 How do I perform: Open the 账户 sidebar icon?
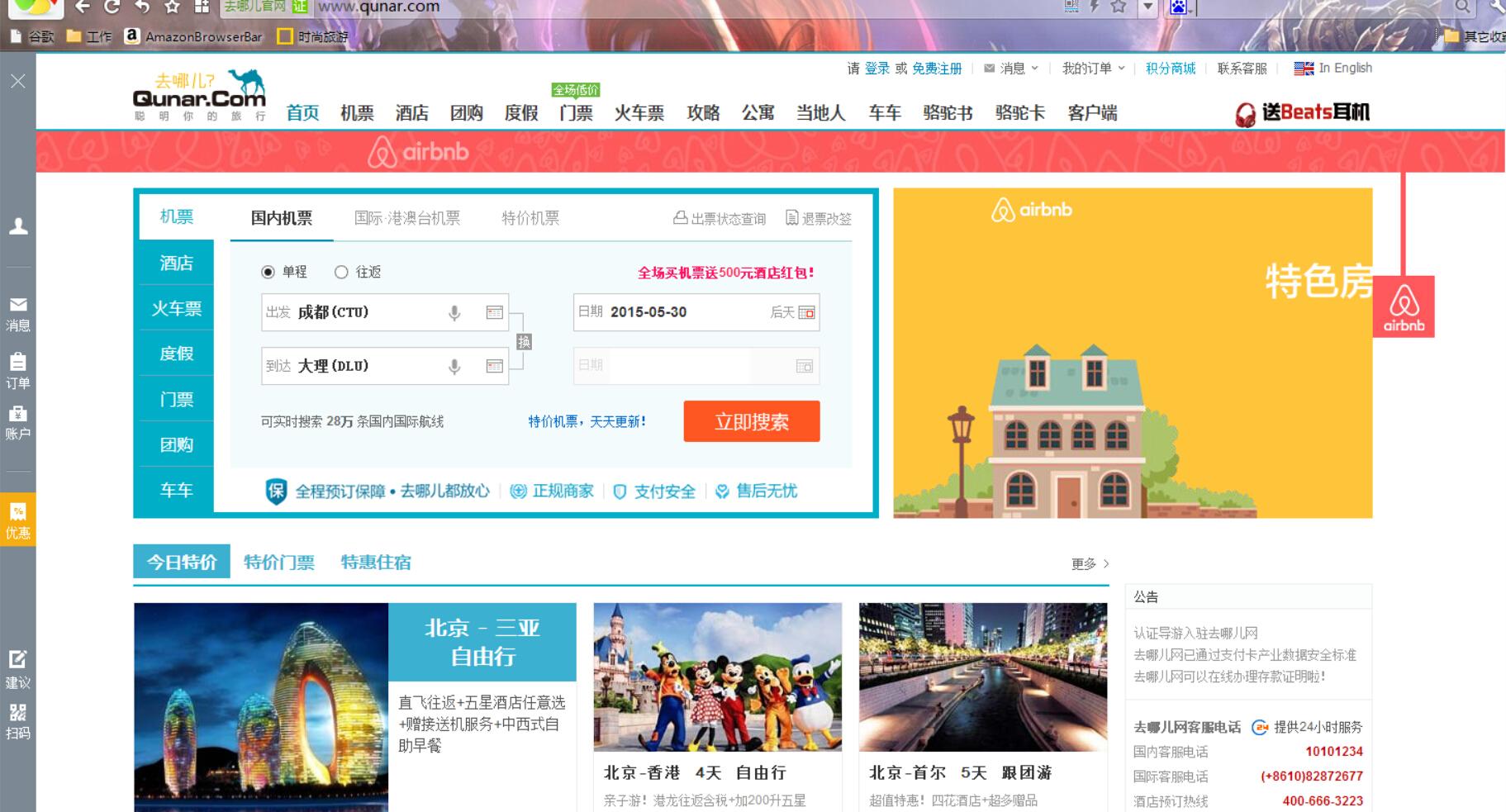[x=18, y=421]
